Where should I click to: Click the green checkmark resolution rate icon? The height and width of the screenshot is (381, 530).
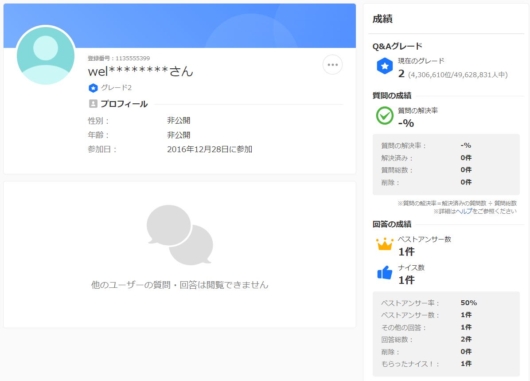[x=385, y=116]
